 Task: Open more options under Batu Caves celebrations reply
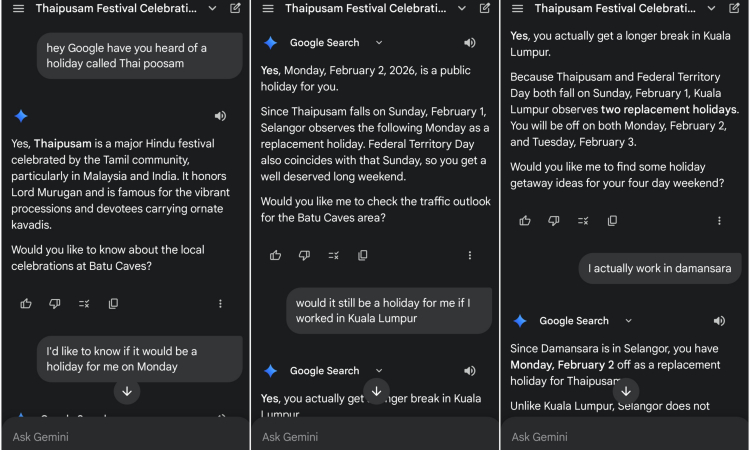[x=220, y=304]
